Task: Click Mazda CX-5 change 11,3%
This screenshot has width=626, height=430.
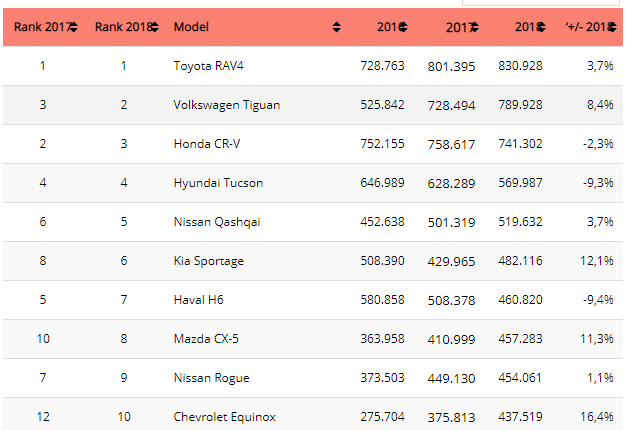Action: click(596, 339)
